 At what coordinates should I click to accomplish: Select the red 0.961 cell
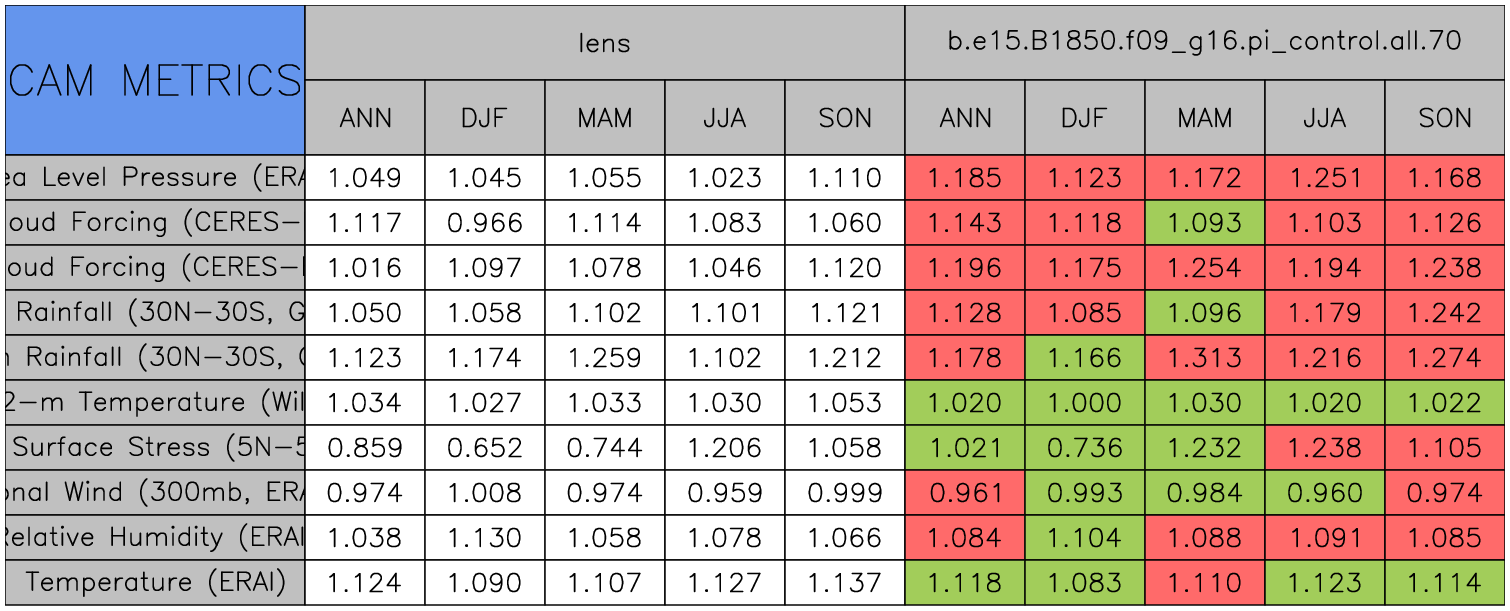[x=965, y=493]
